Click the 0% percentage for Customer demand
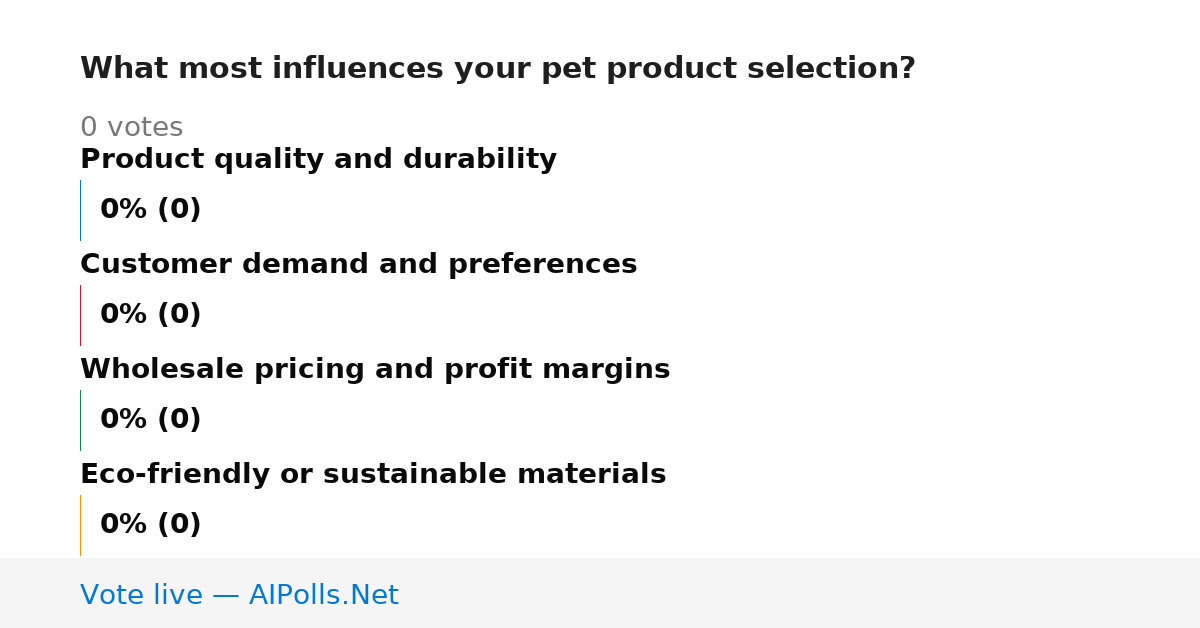The width and height of the screenshot is (1200, 628). tap(124, 315)
